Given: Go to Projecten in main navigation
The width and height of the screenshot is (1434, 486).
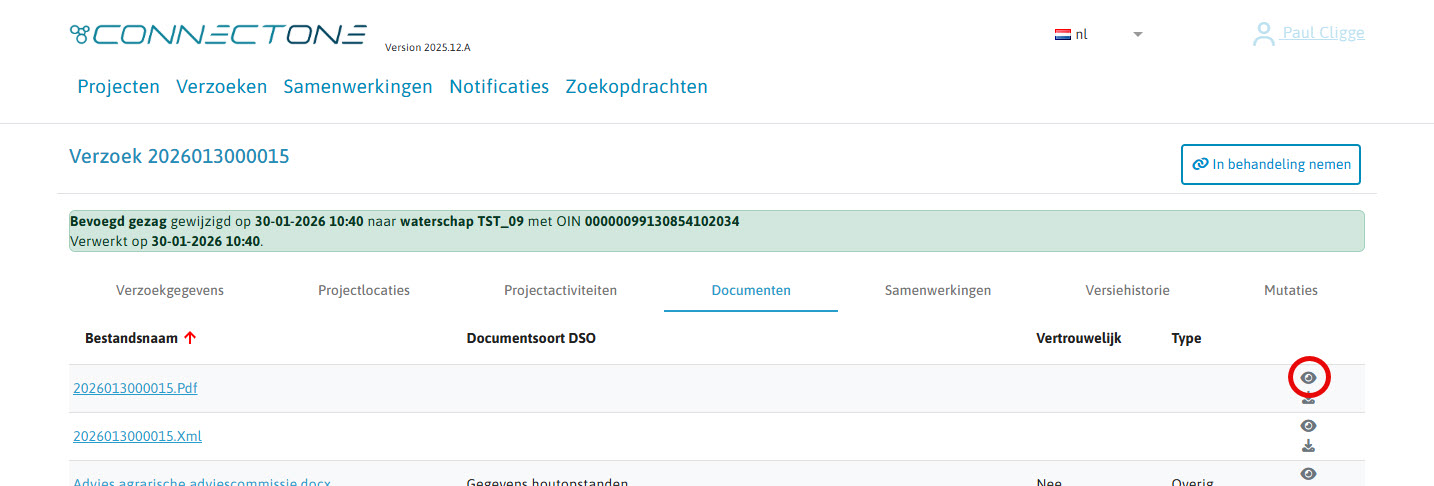Looking at the screenshot, I should [119, 87].
